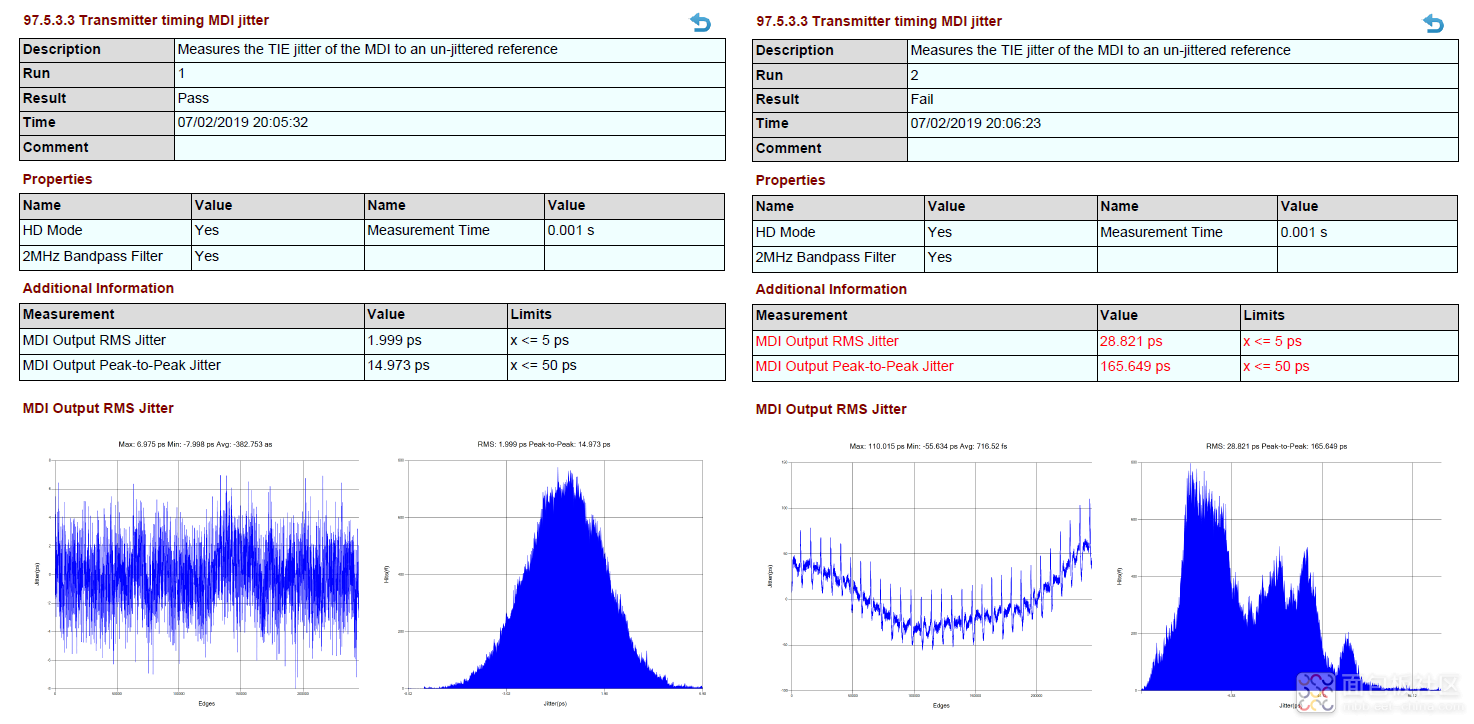
Task: Select the peak-to-peak value 14.973 ps
Action: coord(399,365)
